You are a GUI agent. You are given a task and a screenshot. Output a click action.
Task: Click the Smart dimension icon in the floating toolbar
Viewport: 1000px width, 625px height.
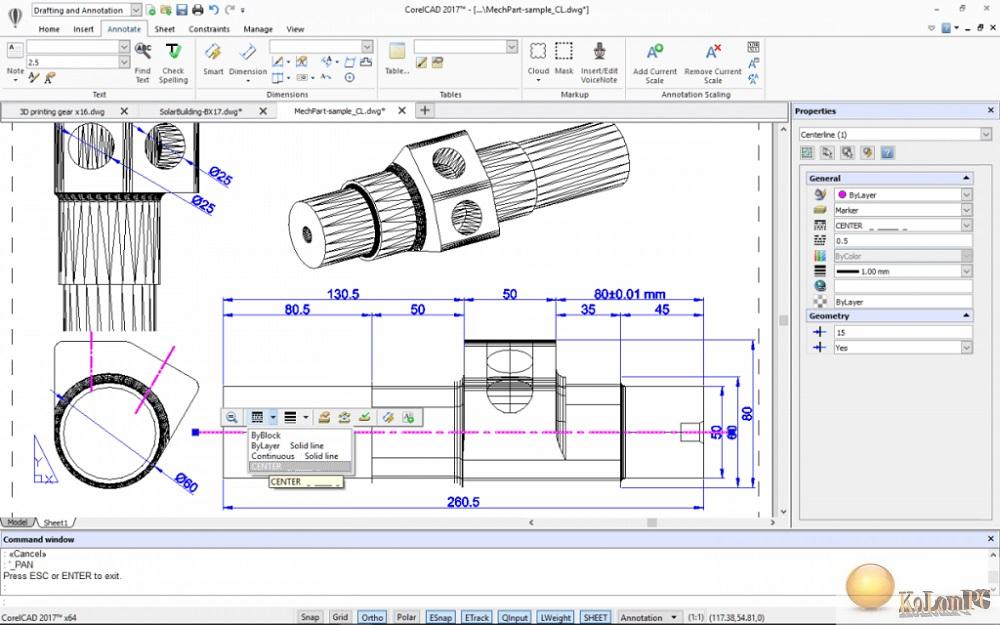pyautogui.click(x=388, y=418)
